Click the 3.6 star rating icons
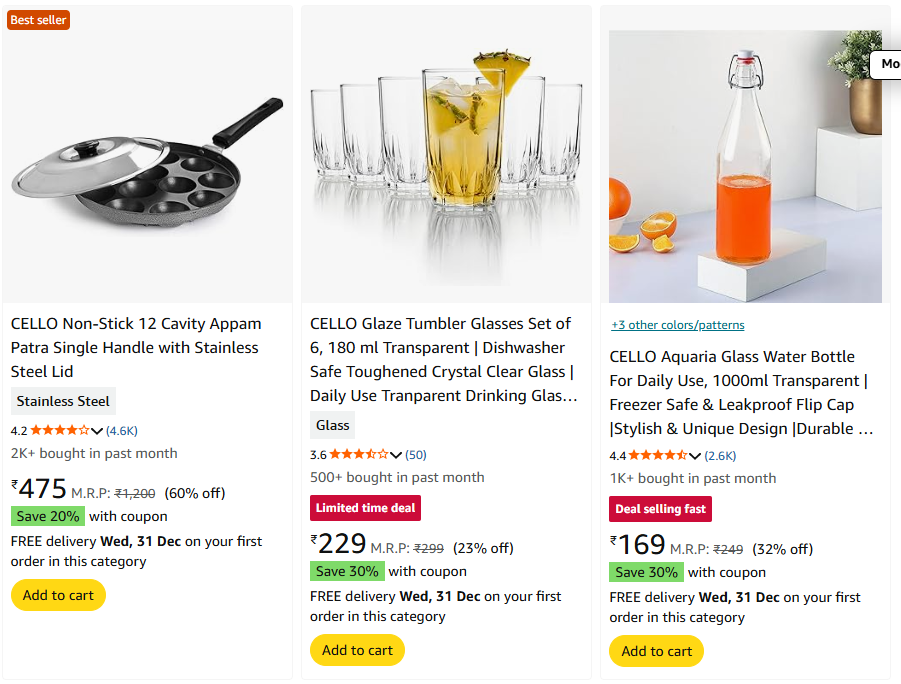 [359, 455]
